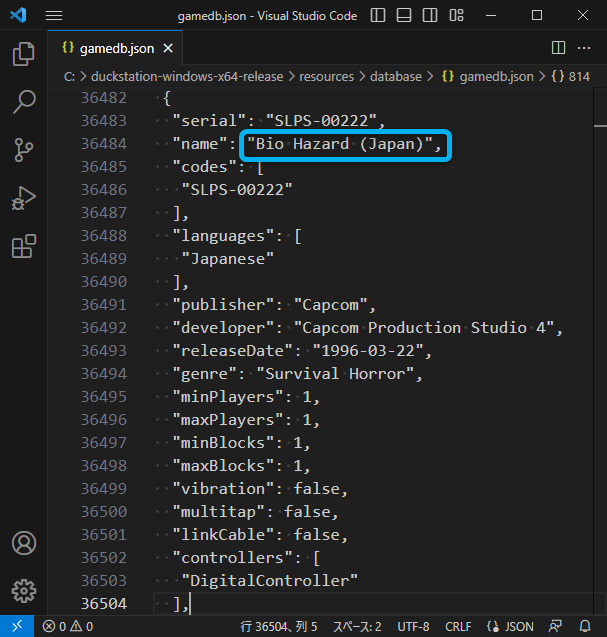Click the "controllers" key
The image size is (607, 637).
pyautogui.click(x=232, y=558)
